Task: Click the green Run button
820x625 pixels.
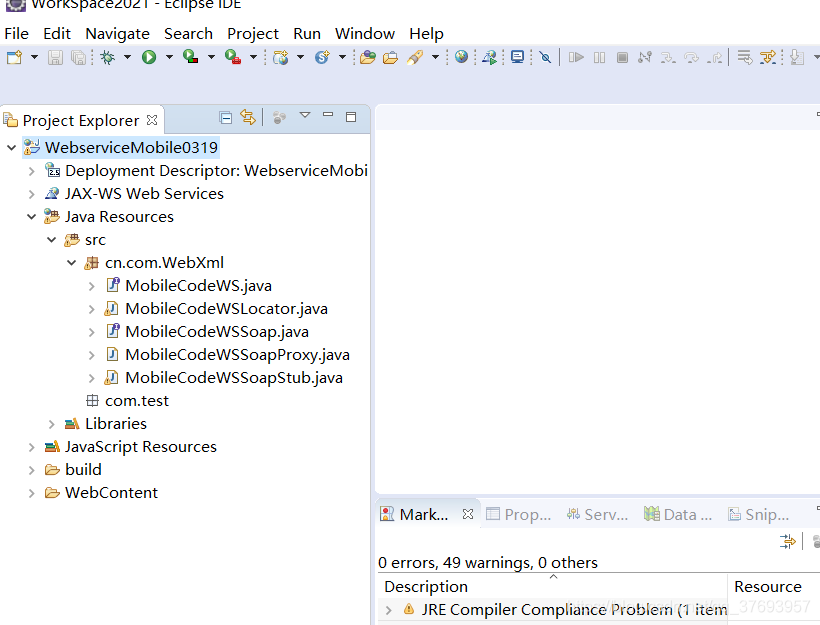Action: click(149, 57)
